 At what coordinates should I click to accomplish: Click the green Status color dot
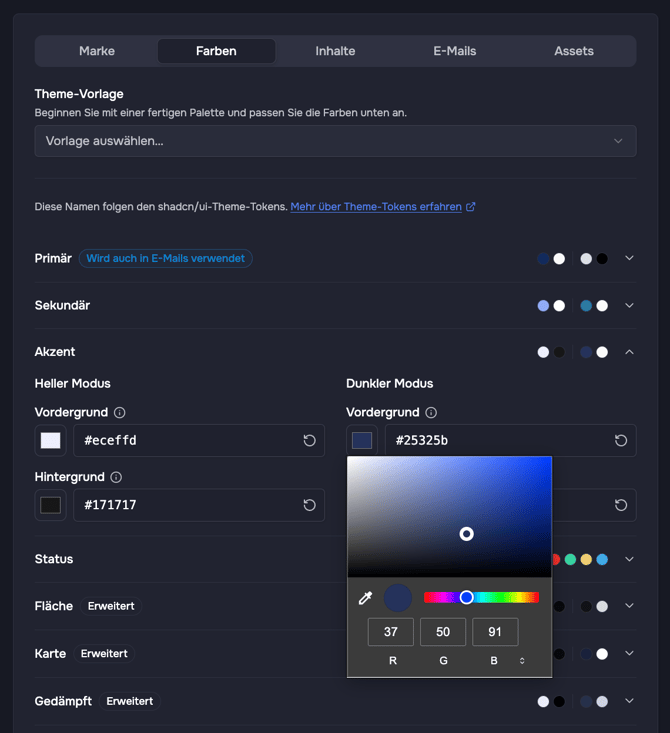(x=570, y=559)
